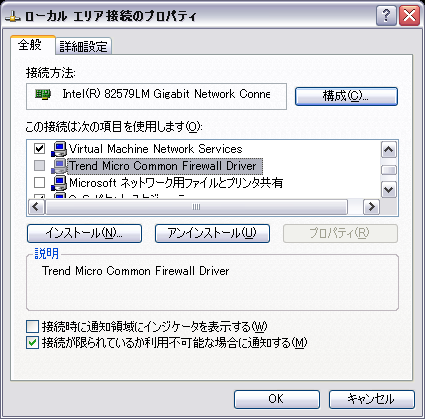The height and width of the screenshot is (419, 425).
Task: Select the Virtual Machine Network Services row
Action: click(155, 149)
